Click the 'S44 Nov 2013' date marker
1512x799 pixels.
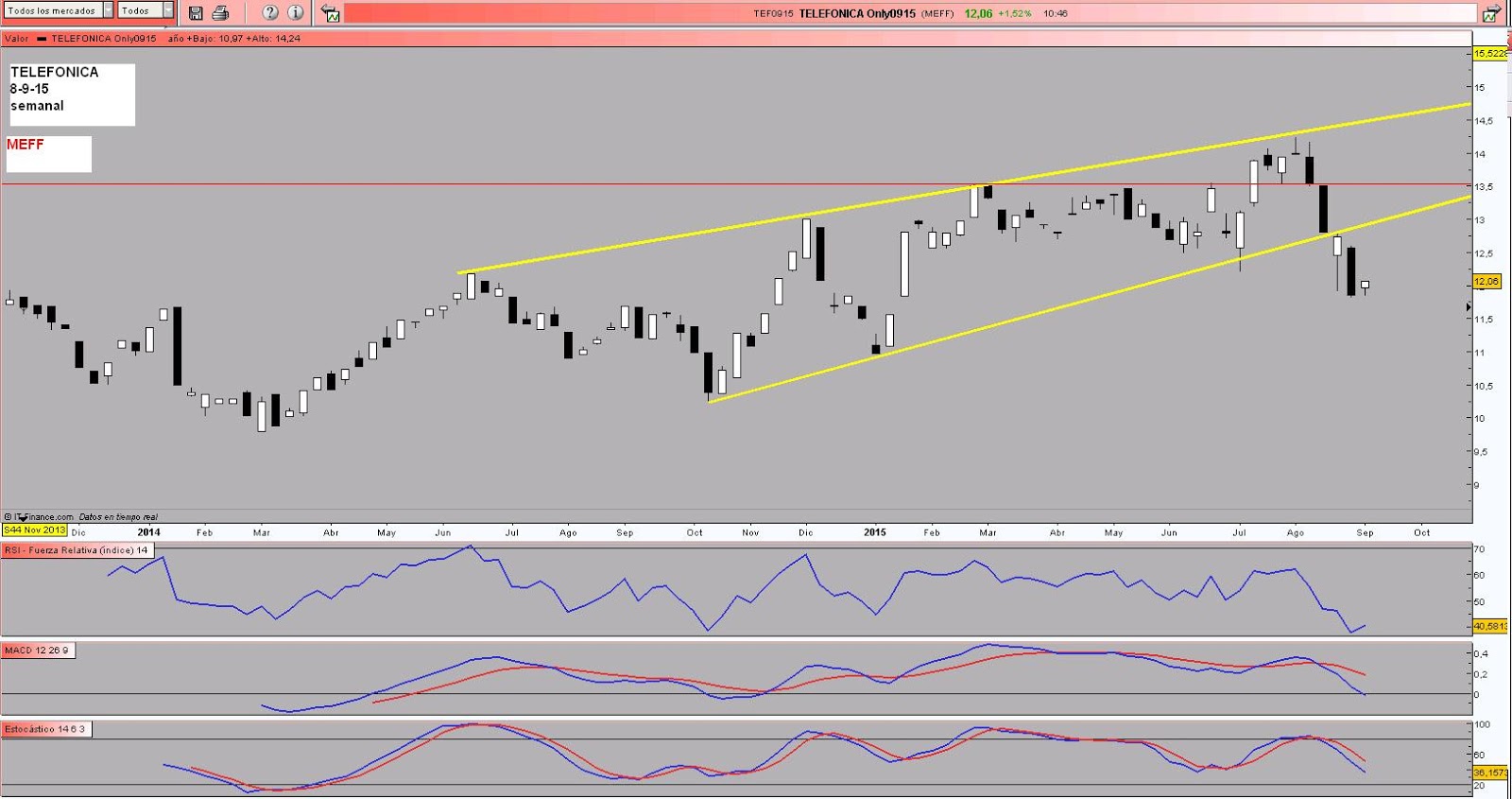point(34,530)
